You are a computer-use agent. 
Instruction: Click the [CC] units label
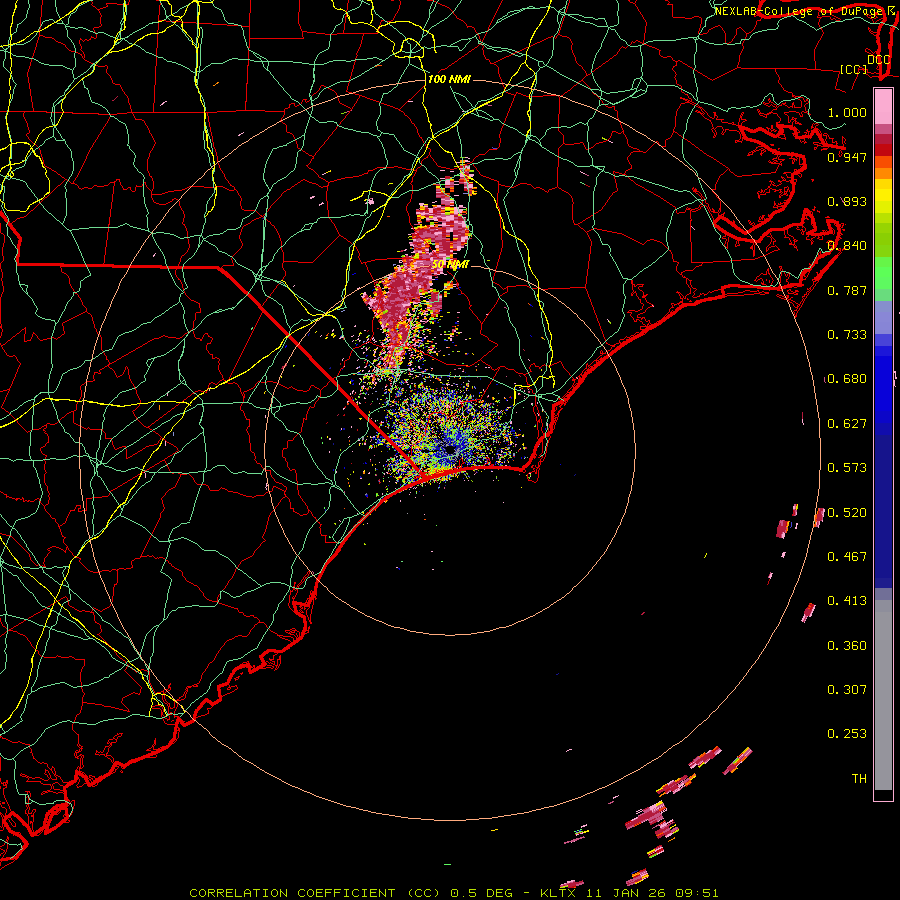point(854,70)
